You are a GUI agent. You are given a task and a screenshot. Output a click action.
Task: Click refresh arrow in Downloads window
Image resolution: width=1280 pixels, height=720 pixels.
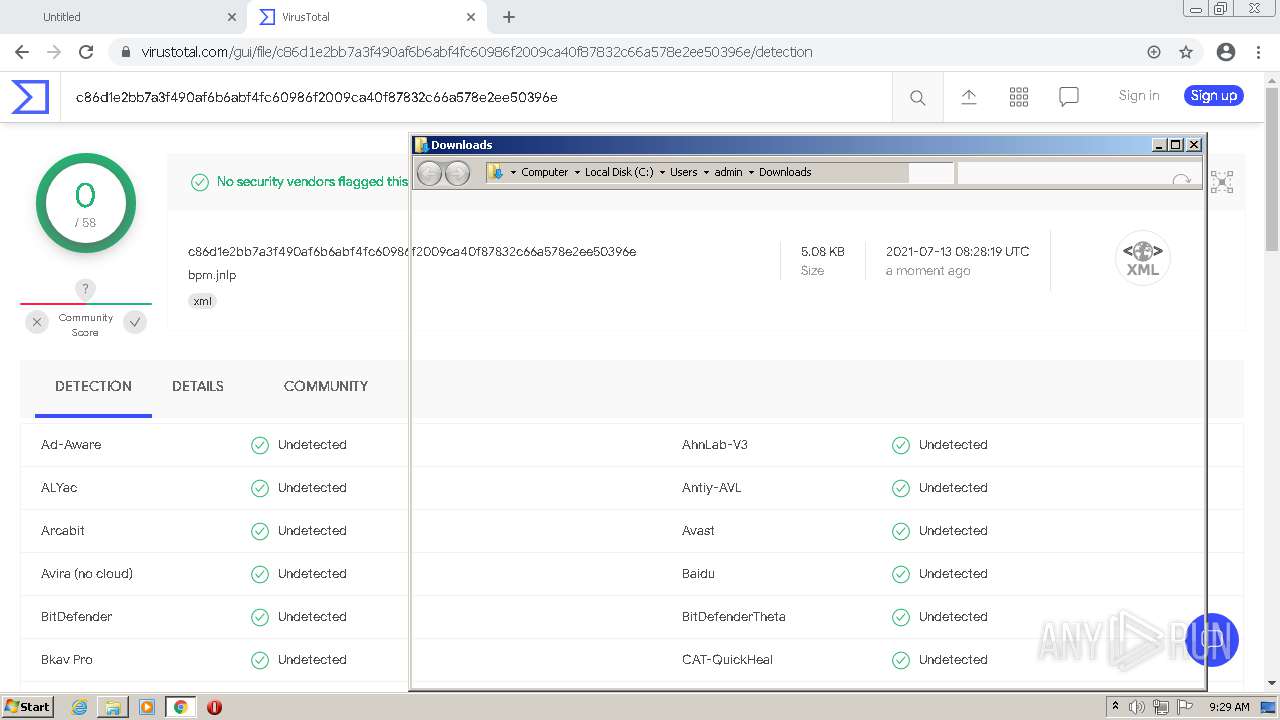(x=1181, y=179)
